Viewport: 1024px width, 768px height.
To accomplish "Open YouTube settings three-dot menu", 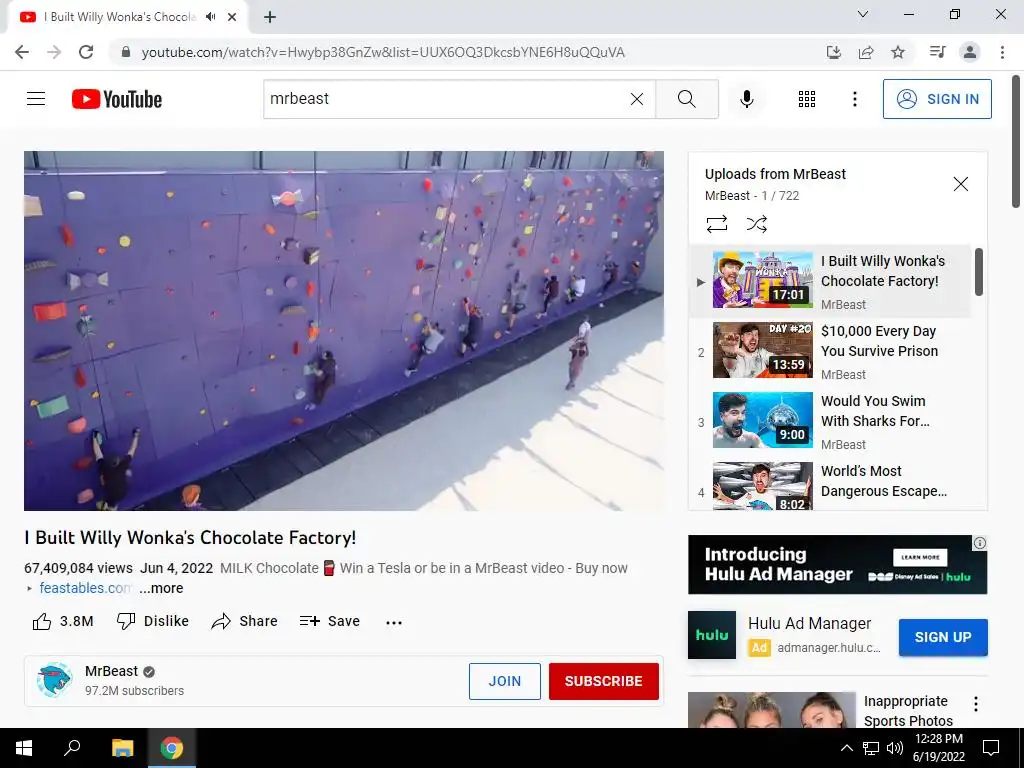I will pos(854,99).
